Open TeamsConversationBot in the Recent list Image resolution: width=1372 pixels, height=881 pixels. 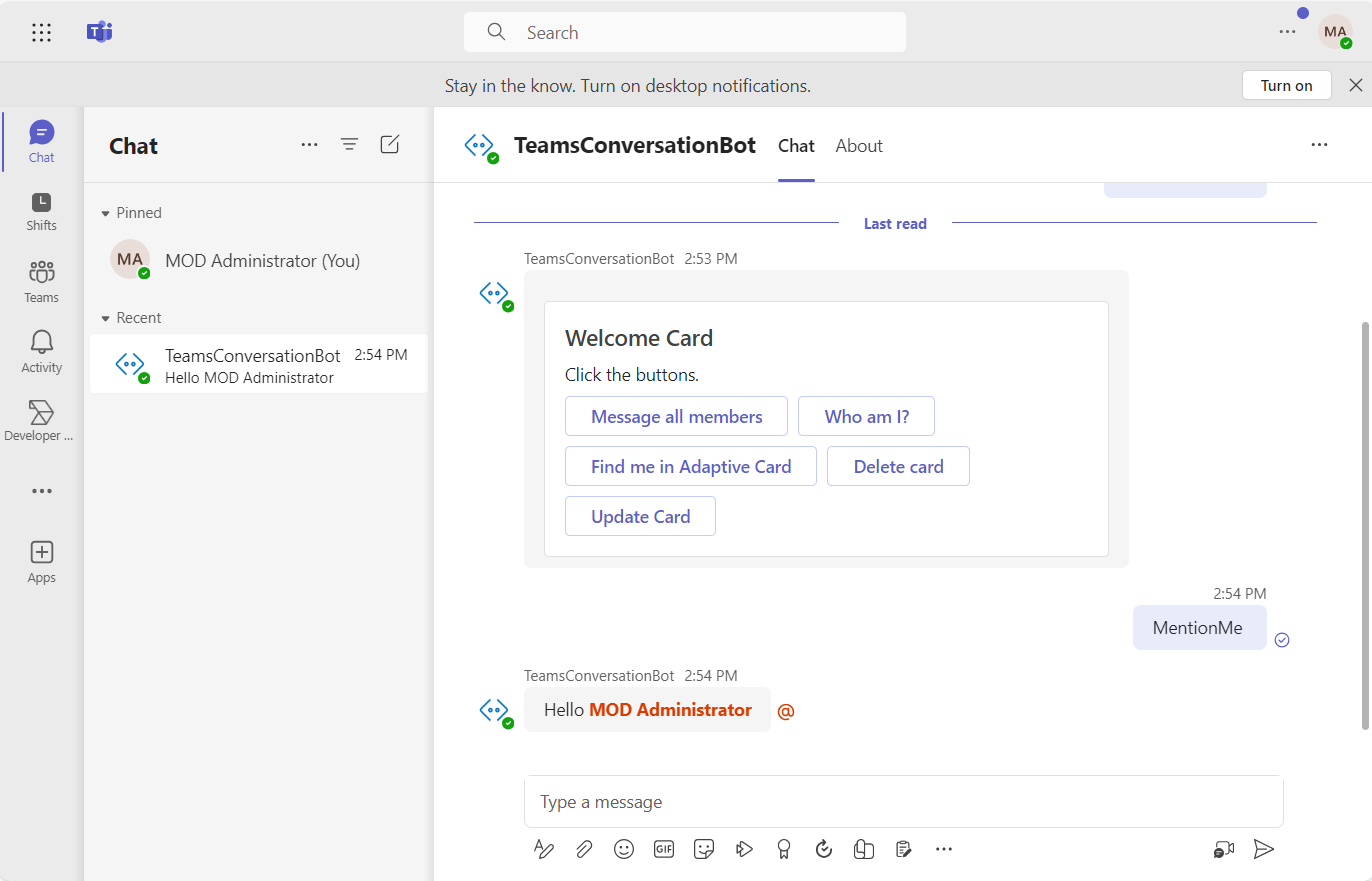pyautogui.click(x=258, y=364)
